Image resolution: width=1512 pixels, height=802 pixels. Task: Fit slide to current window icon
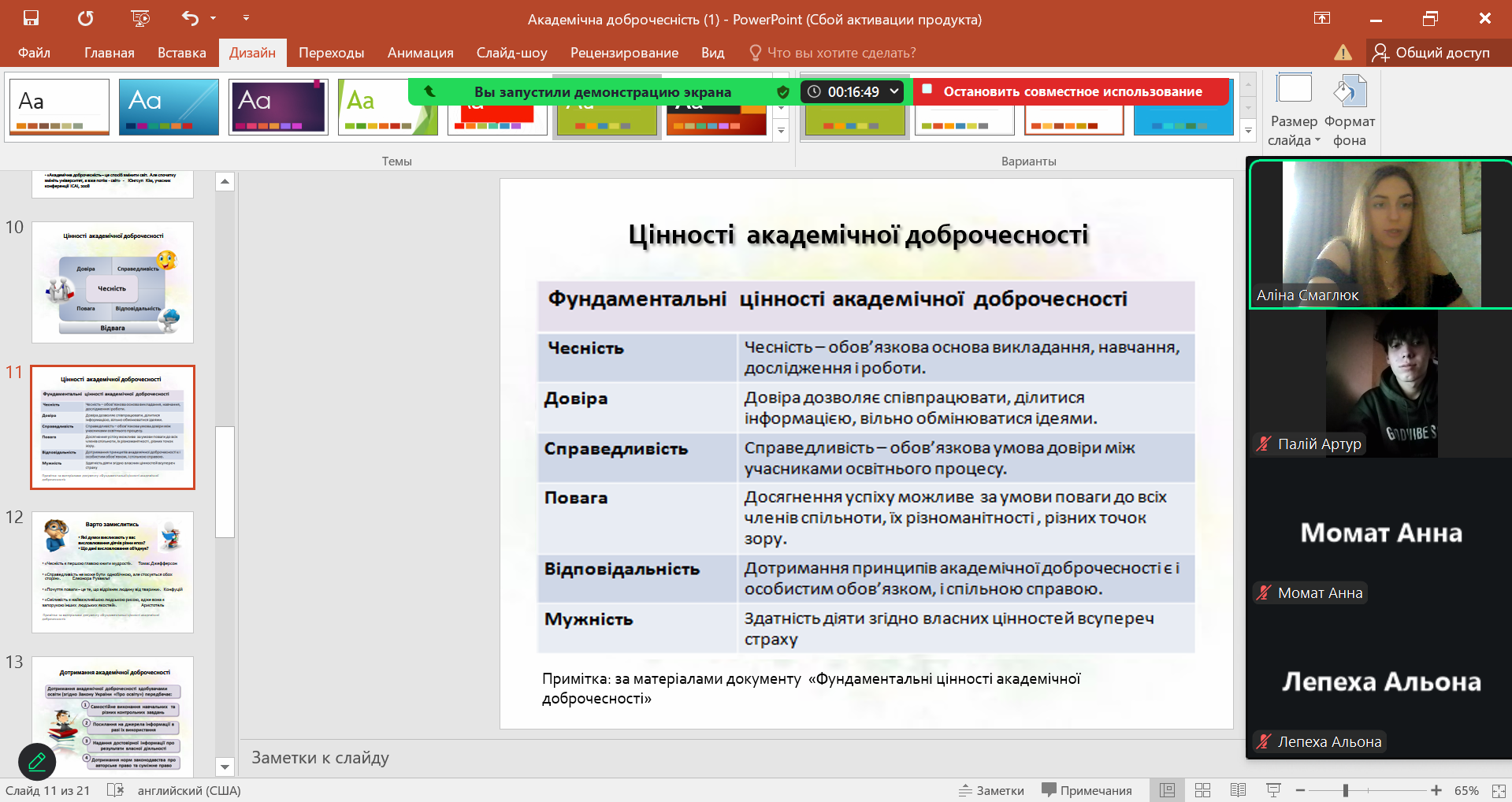click(x=1499, y=790)
